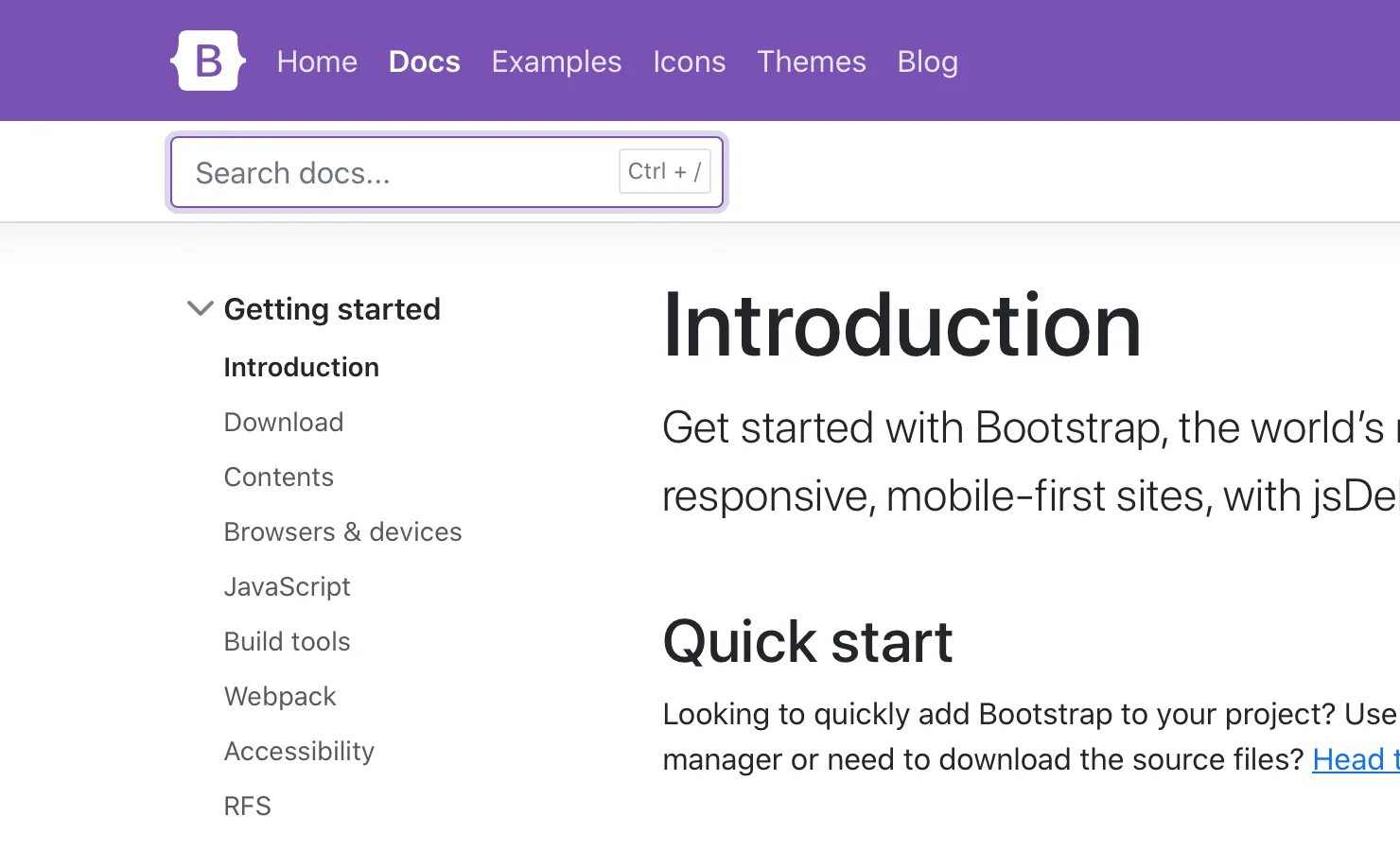Open the Home nav link
Screen dimensions: 1400x851
tap(317, 61)
